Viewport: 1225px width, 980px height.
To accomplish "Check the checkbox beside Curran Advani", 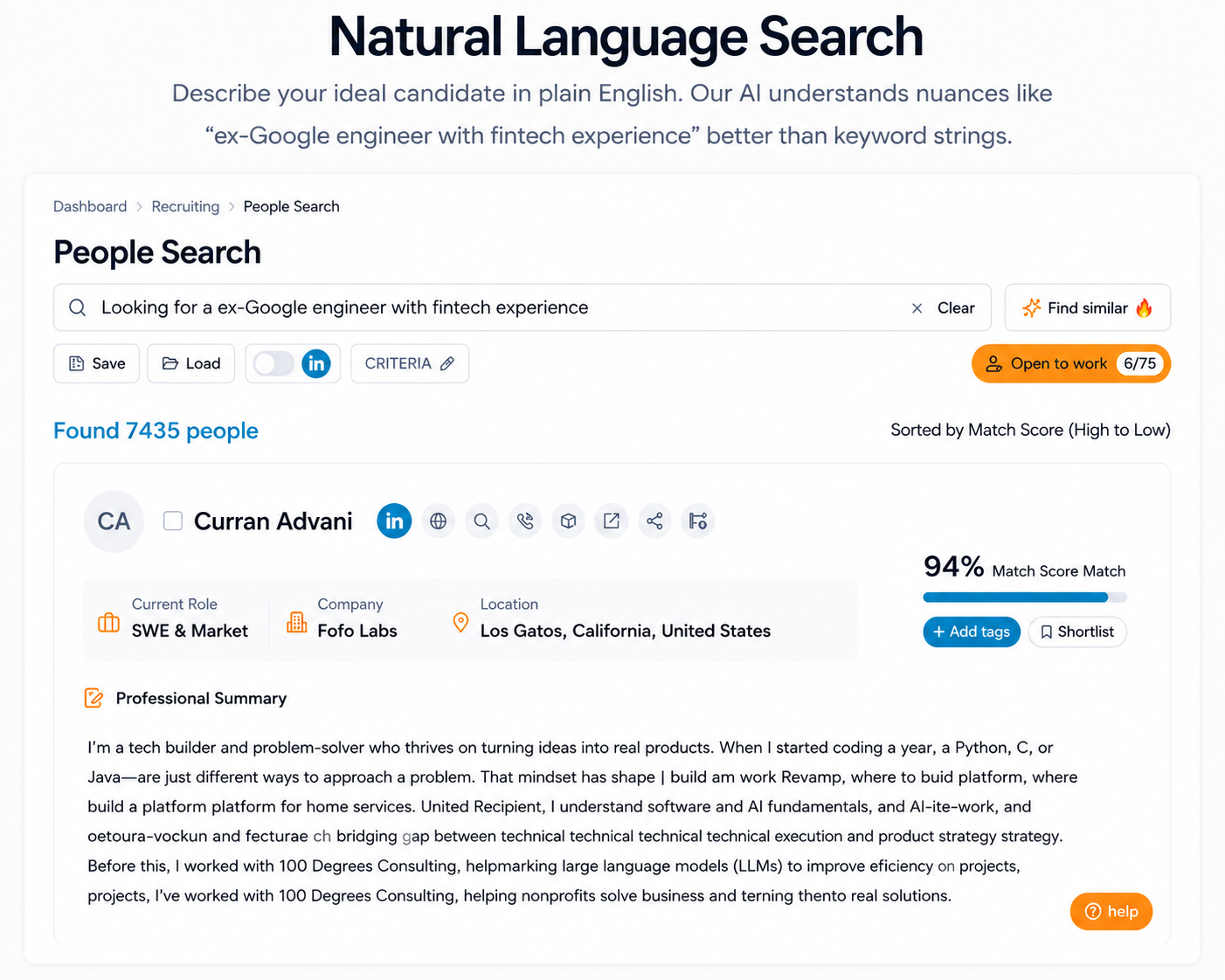I will 173,521.
